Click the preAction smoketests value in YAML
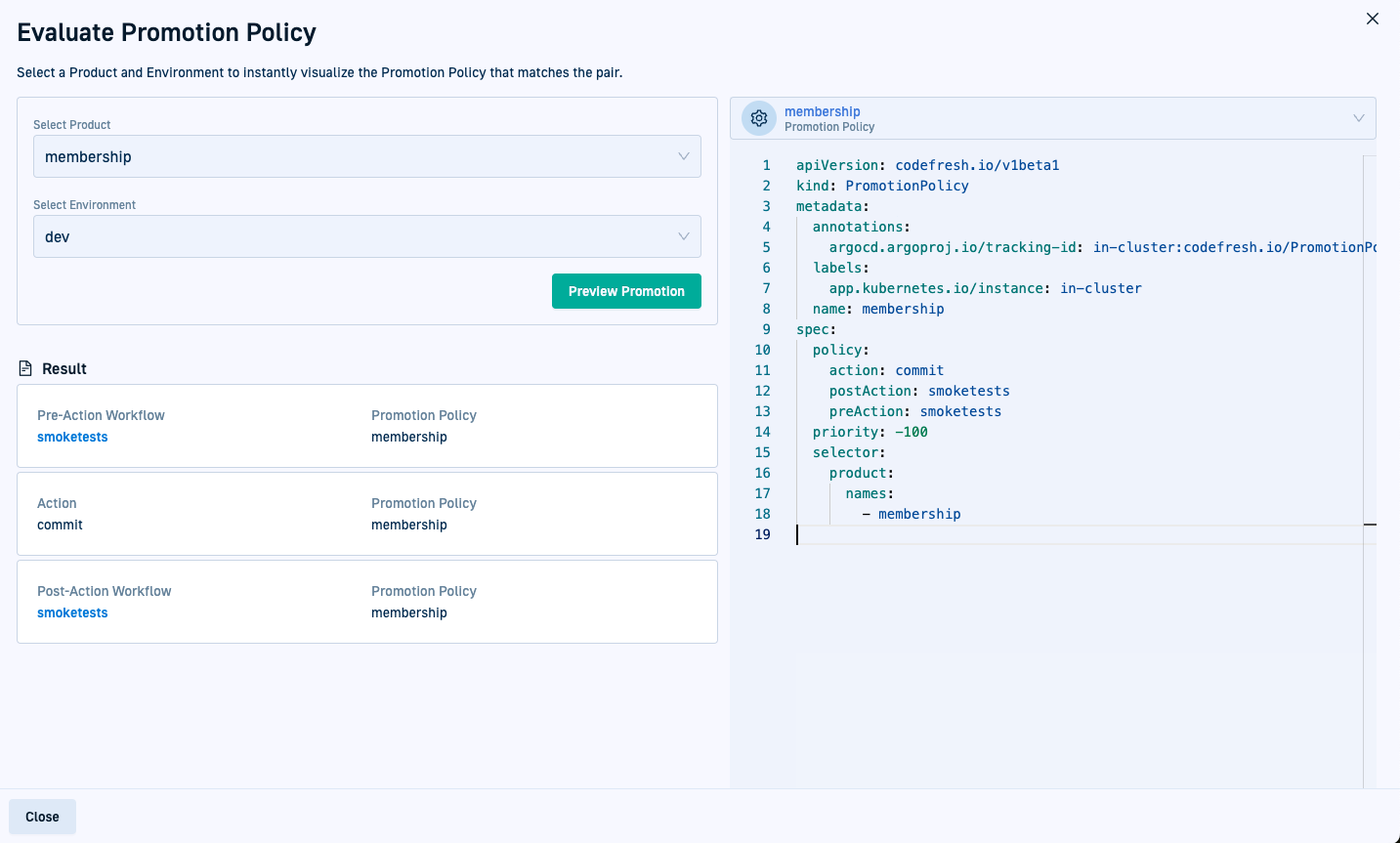The height and width of the screenshot is (843, 1400). 960,411
